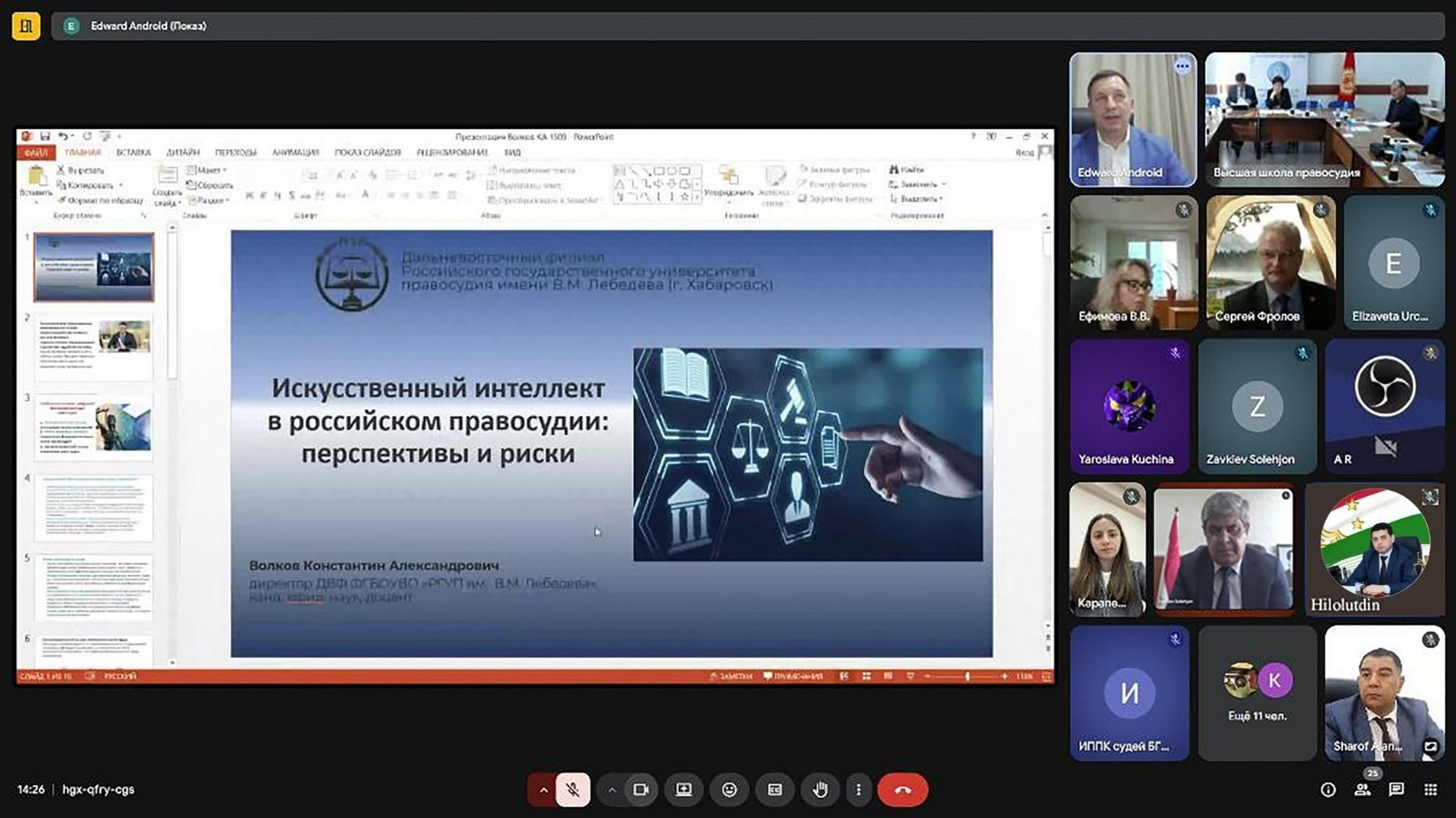The height and width of the screenshot is (818, 1456).
Task: Unmute the microphone in the call bar
Action: (573, 790)
